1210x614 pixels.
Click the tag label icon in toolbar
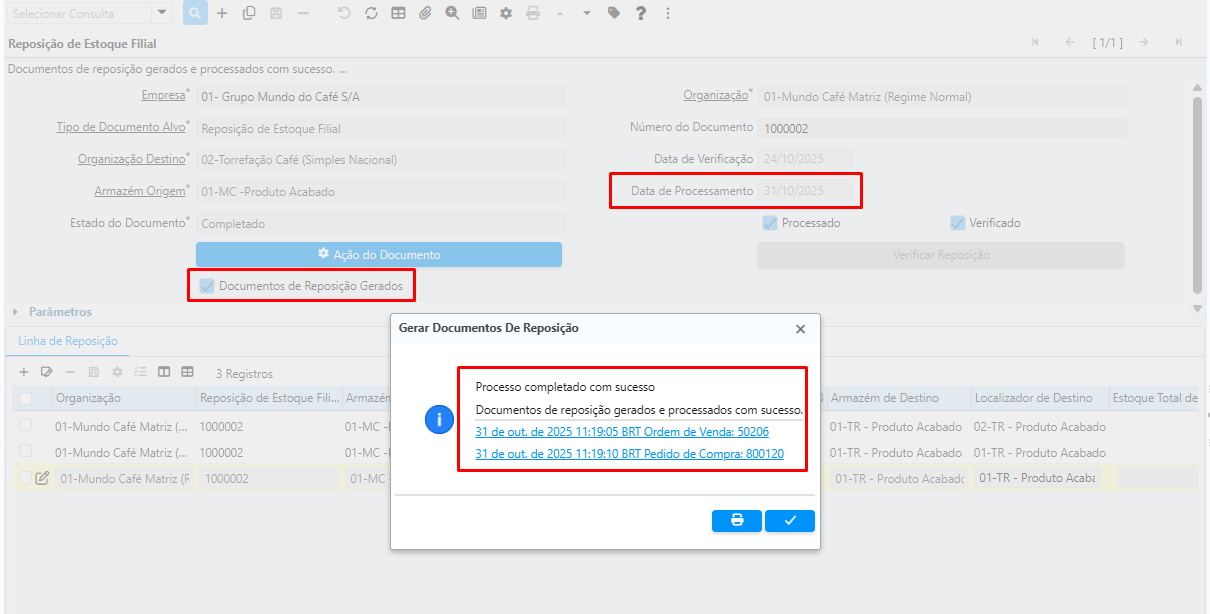[613, 13]
